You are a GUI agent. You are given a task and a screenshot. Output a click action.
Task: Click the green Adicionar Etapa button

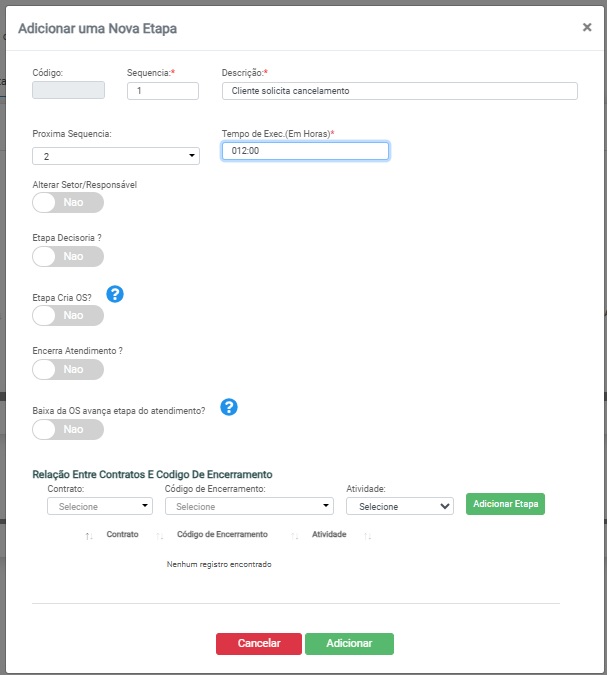[505, 505]
